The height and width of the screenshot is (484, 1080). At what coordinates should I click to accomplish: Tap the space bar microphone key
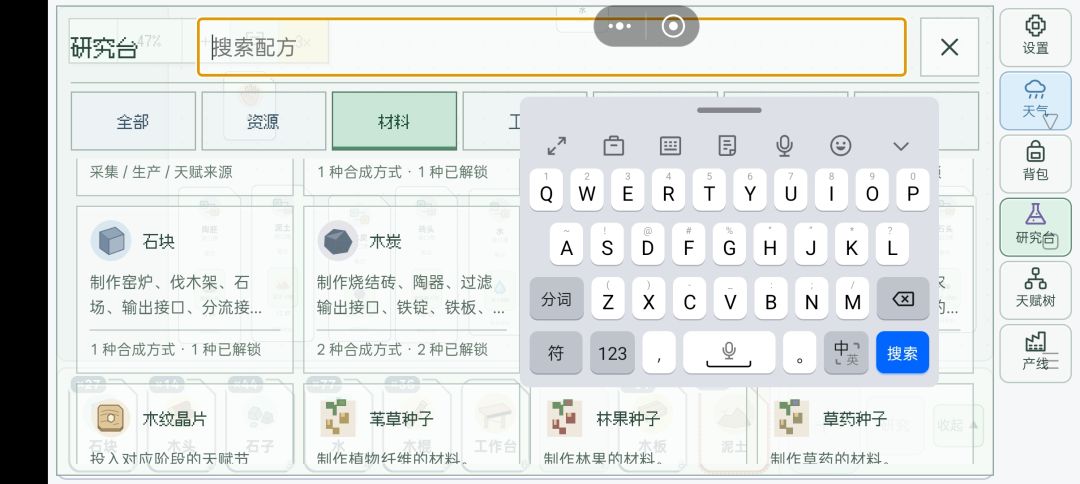[729, 353]
